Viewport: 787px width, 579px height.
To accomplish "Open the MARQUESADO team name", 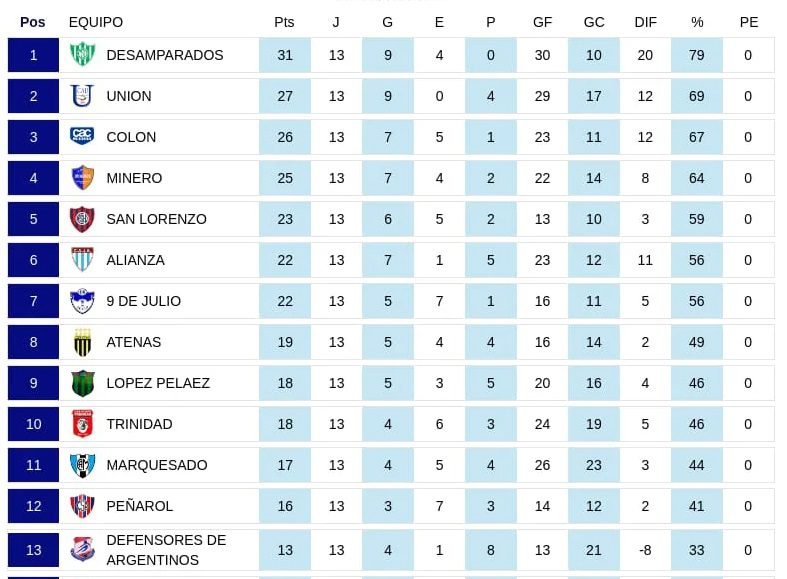I will click(156, 465).
